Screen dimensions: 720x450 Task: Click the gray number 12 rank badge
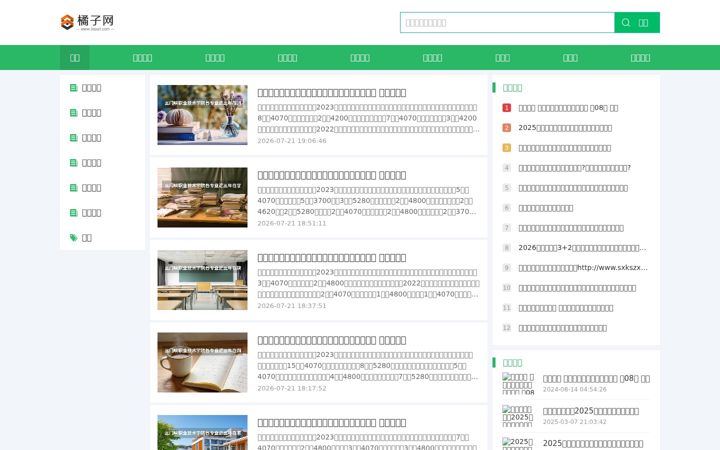click(x=506, y=328)
